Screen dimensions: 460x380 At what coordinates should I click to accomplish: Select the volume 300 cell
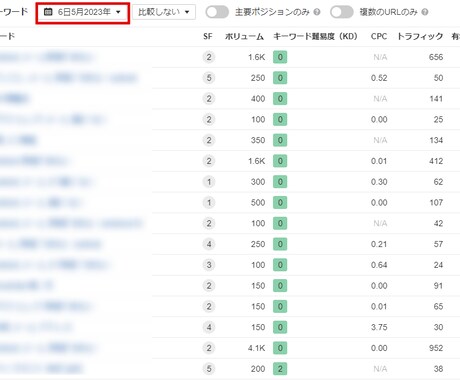click(258, 182)
